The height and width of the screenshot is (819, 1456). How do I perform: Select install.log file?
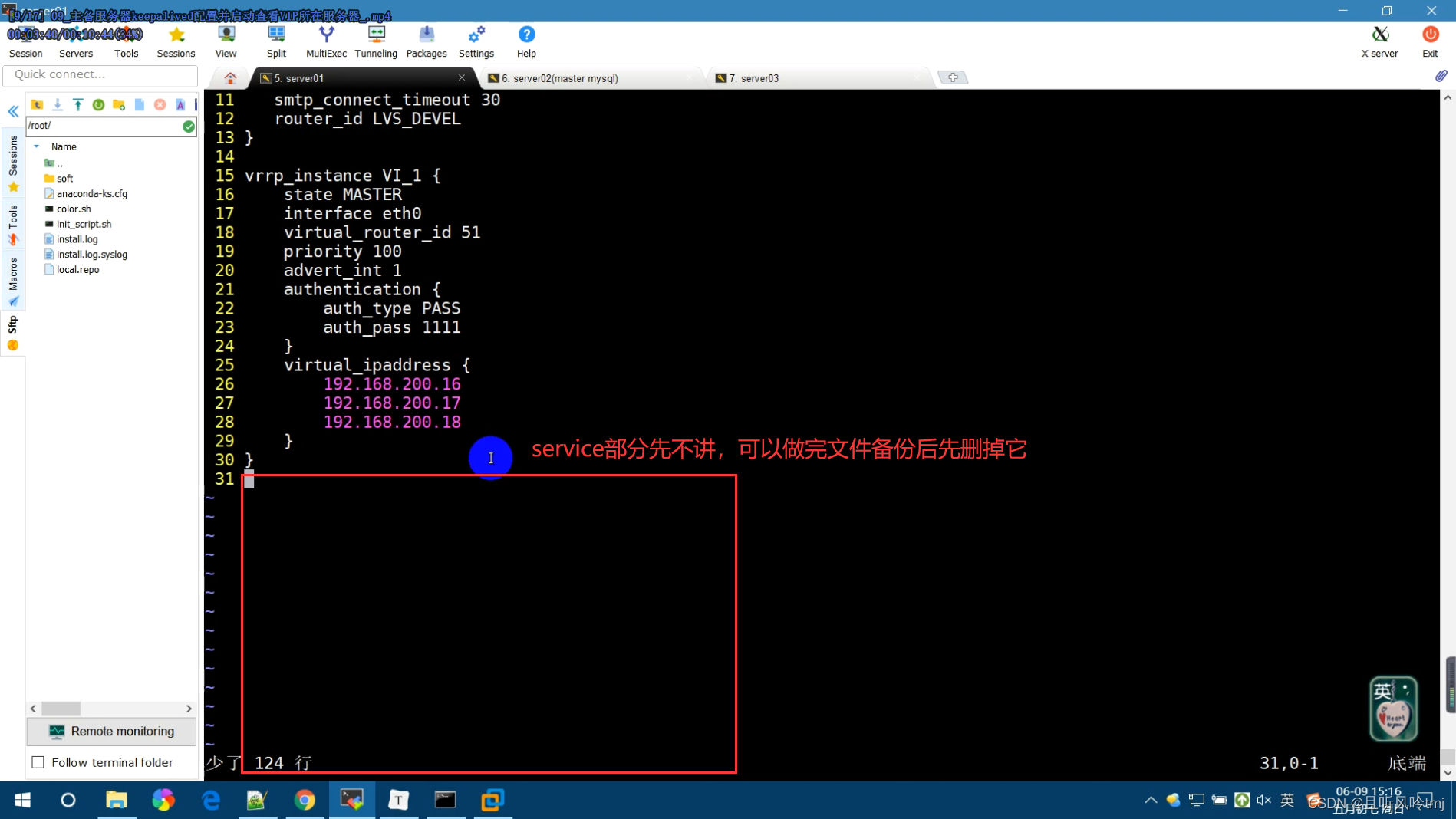[77, 239]
